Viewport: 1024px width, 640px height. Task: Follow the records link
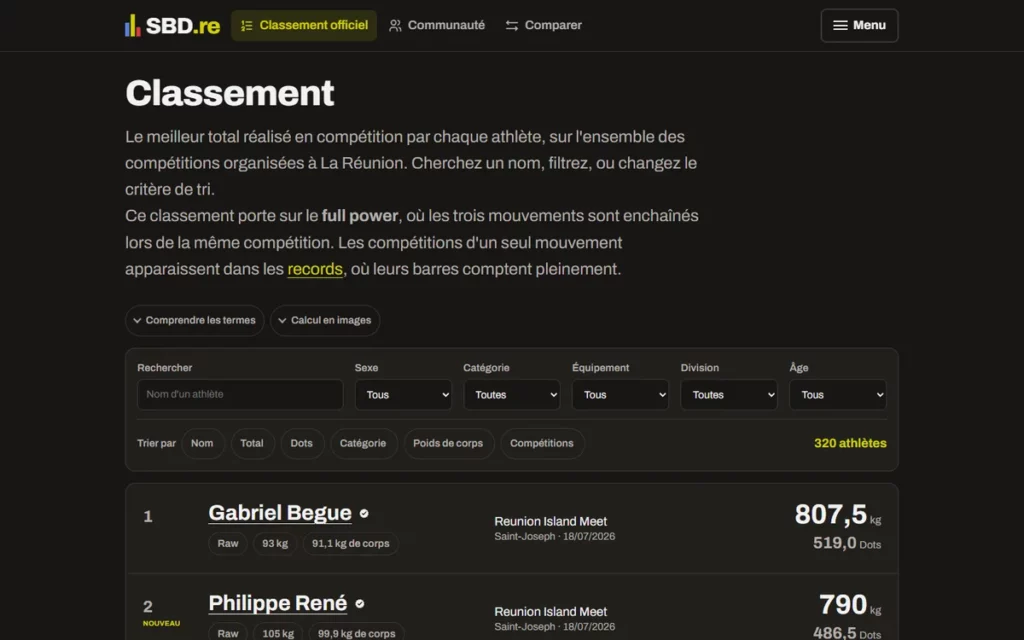[315, 269]
